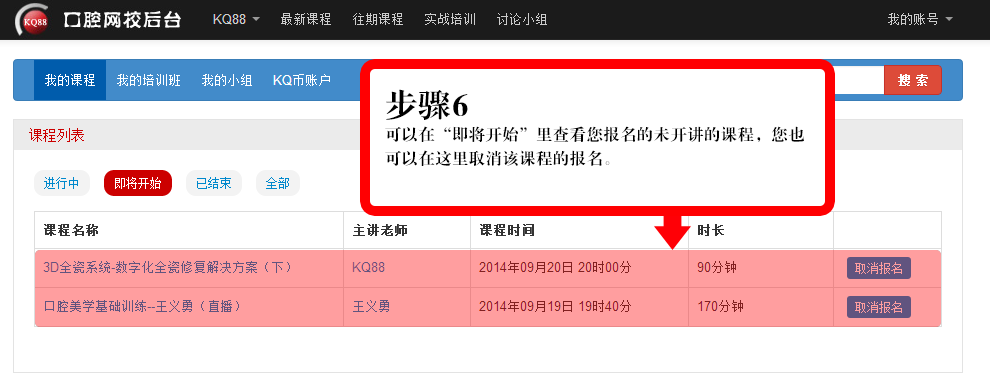Open the 最新课程 menu item
Screen dimensions: 990x386
(306, 20)
